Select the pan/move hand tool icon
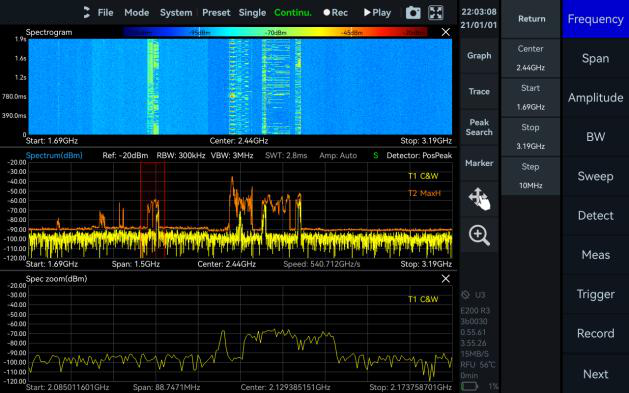The height and width of the screenshot is (393, 629). tap(479, 199)
